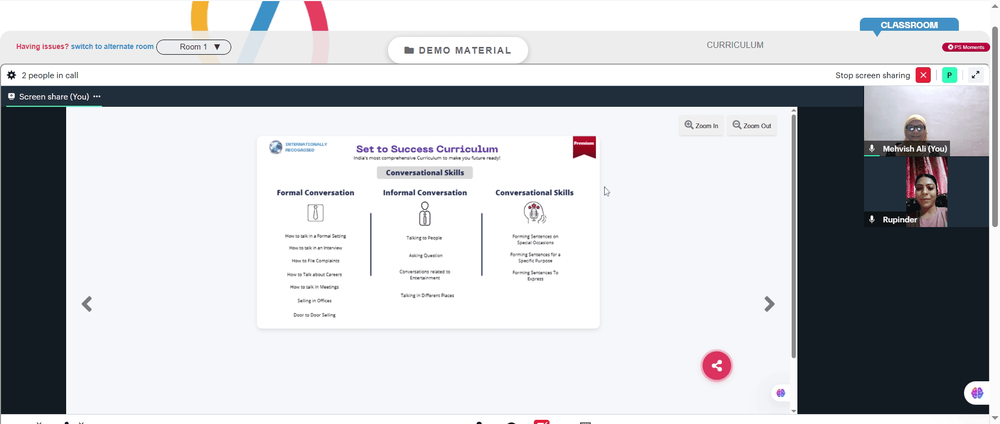Click 'Set to Success Curriculum' heading
This screenshot has width=1000, height=424.
click(427, 149)
